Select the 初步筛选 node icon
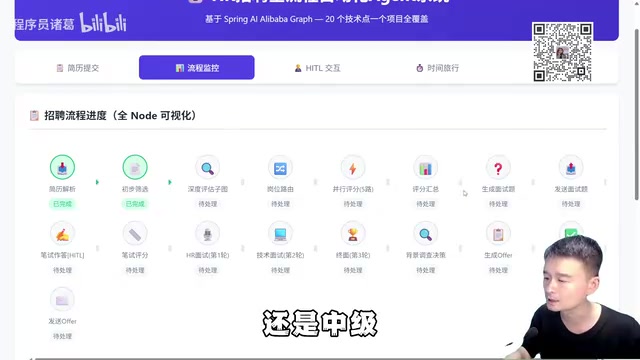Image resolution: width=640 pixels, height=360 pixels. pyautogui.click(x=135, y=167)
